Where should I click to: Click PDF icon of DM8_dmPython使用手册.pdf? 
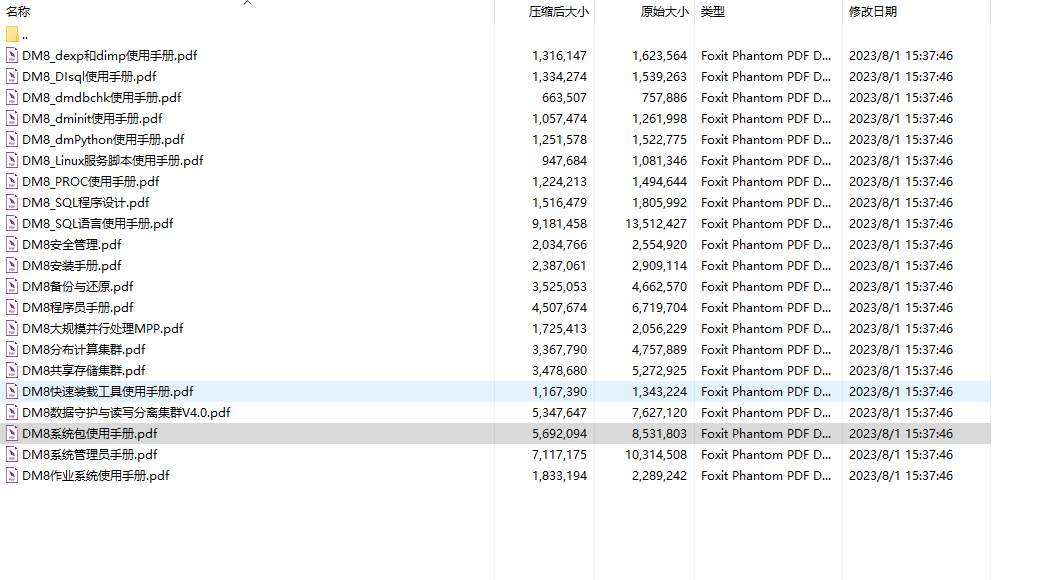pos(12,139)
